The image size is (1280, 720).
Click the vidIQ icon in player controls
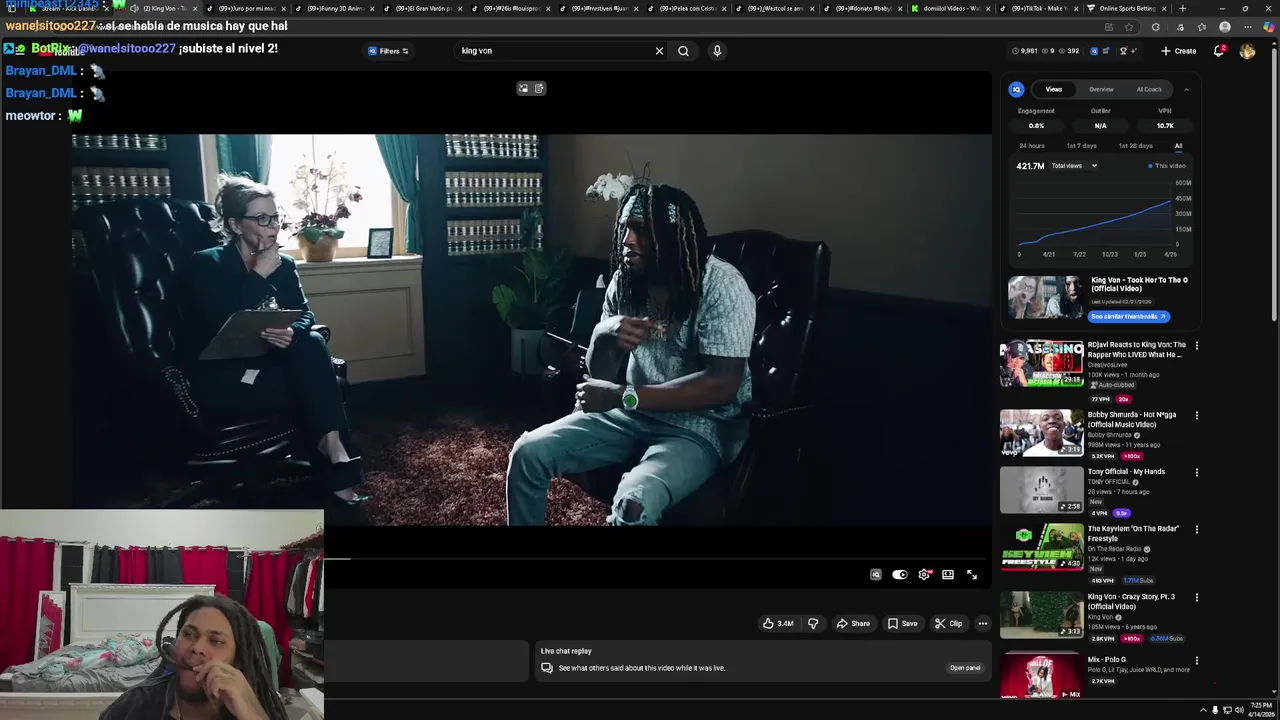coord(876,575)
